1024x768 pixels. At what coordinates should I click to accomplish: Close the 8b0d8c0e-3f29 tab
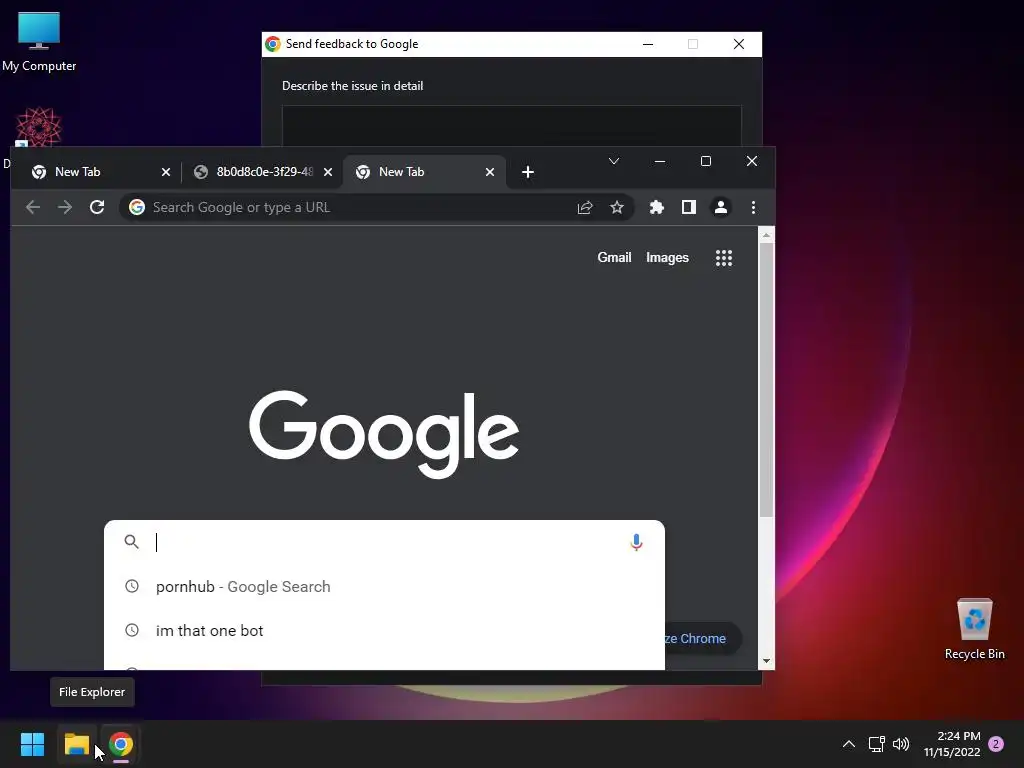click(x=328, y=172)
